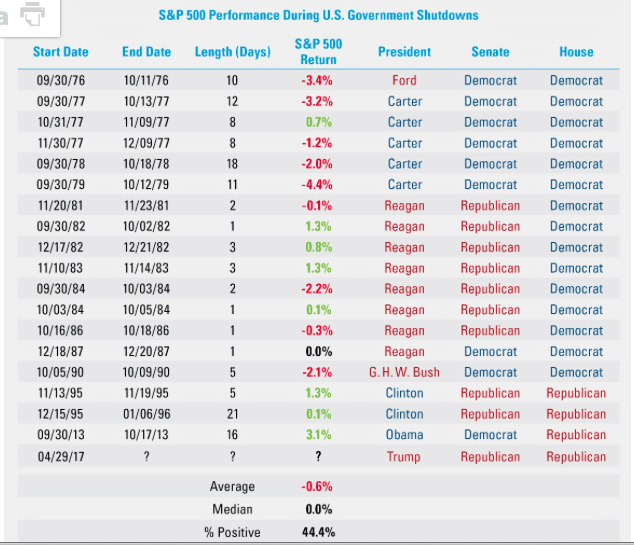
Task: Click the House column header
Action: pos(576,52)
